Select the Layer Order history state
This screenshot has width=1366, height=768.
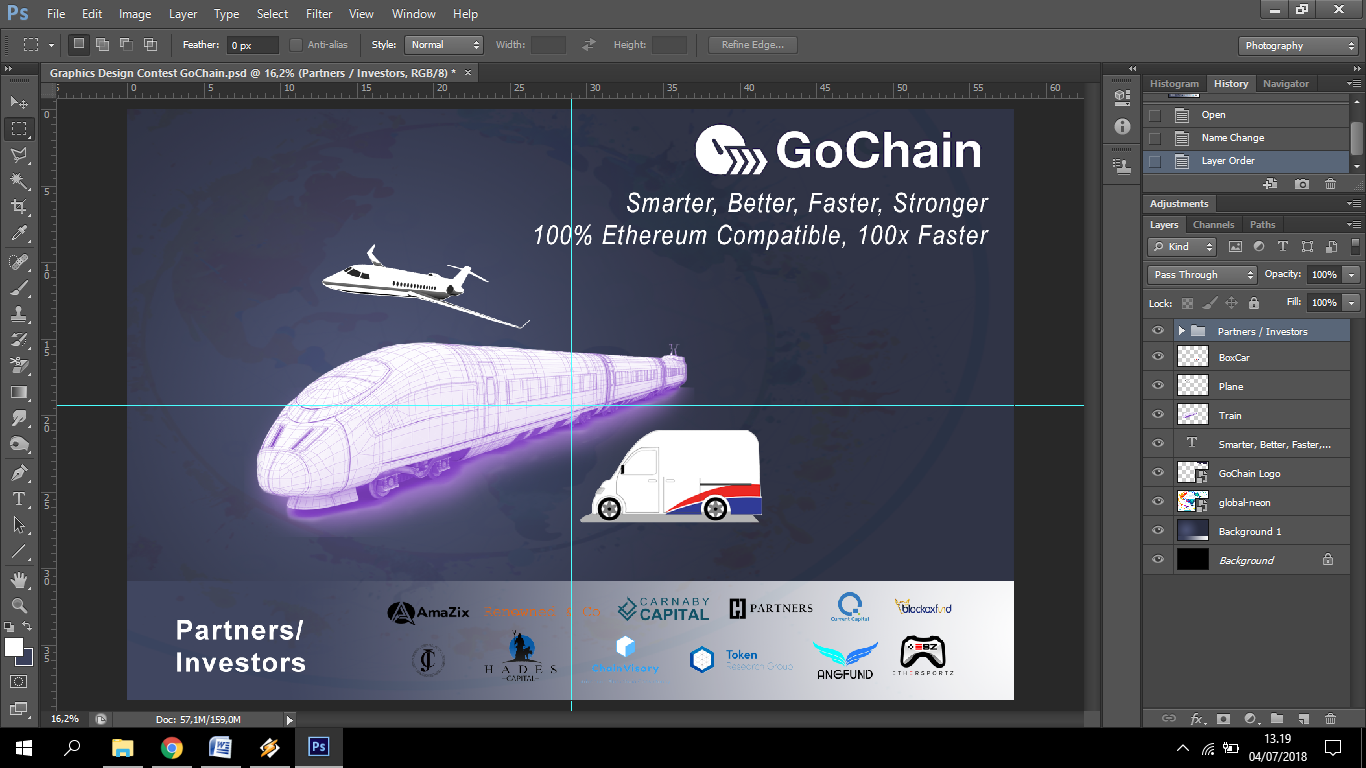(x=1248, y=161)
